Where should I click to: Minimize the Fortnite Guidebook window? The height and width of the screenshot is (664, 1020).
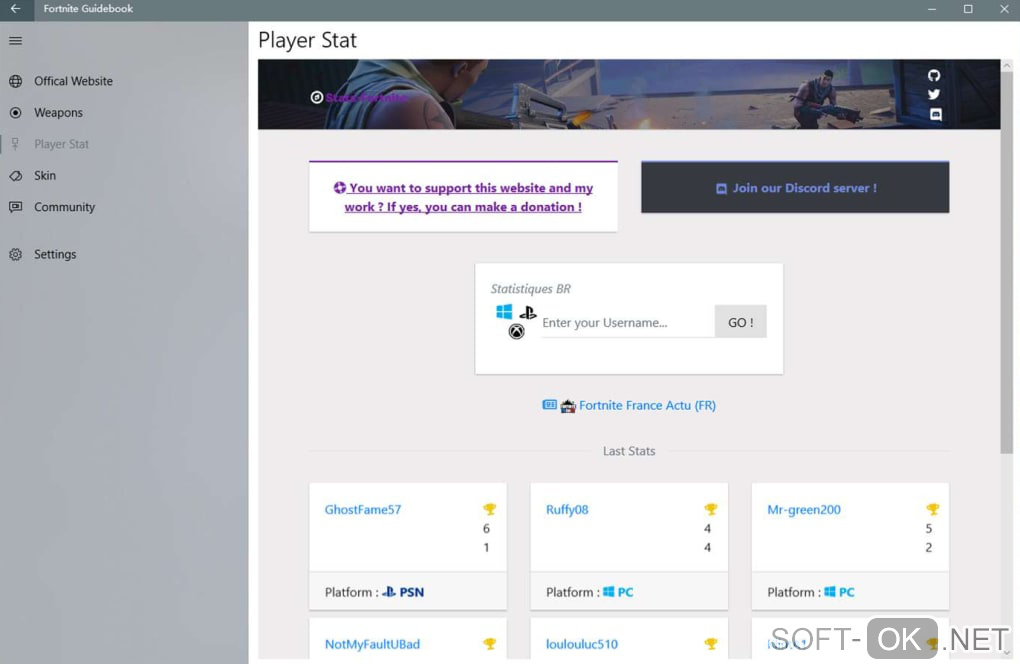pyautogui.click(x=932, y=9)
